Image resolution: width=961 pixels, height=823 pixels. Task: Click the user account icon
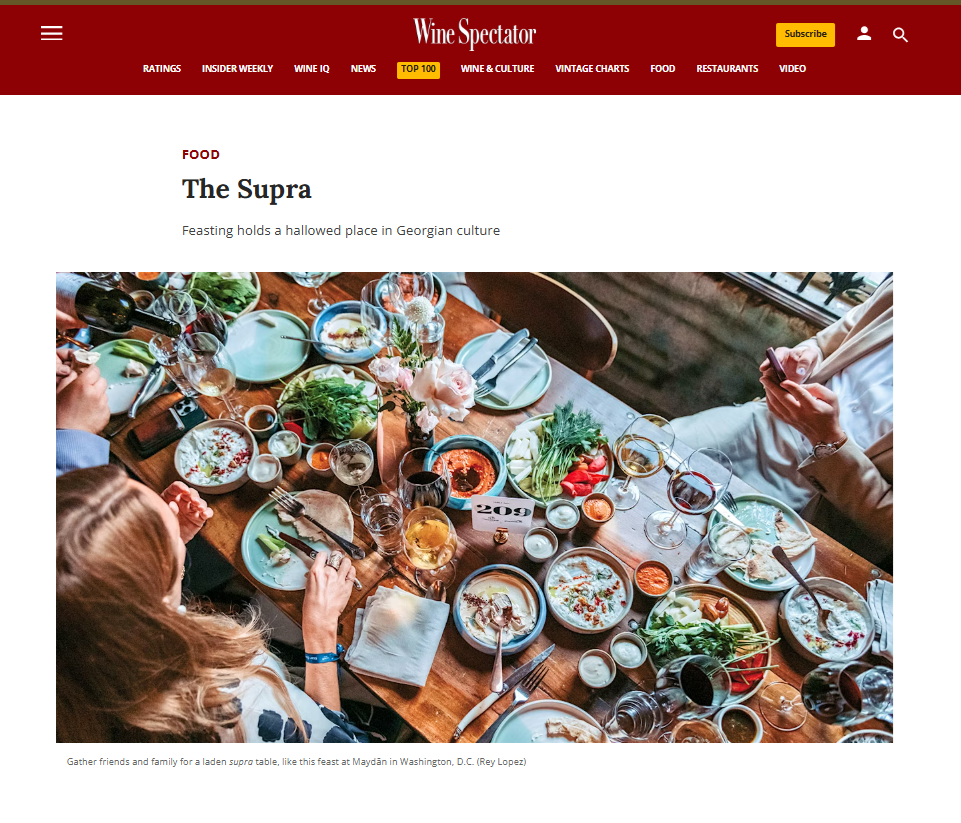tap(864, 34)
